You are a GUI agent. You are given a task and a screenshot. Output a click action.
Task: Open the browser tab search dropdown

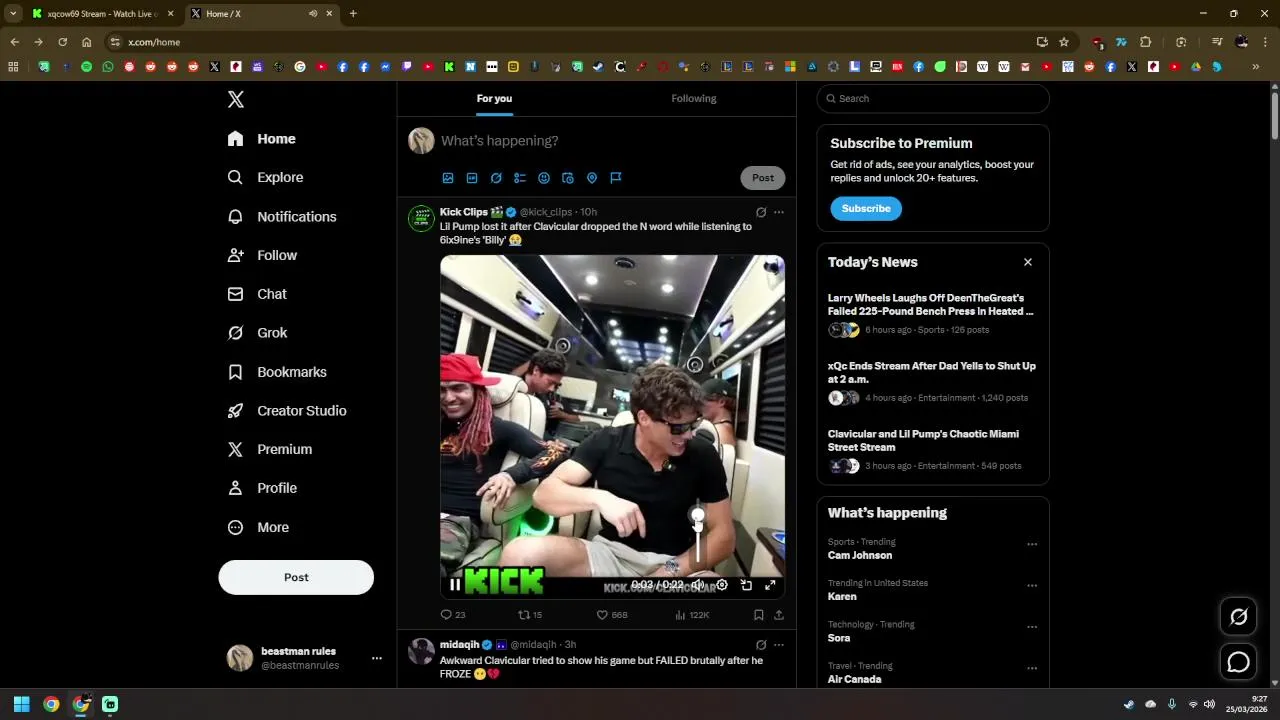(13, 14)
